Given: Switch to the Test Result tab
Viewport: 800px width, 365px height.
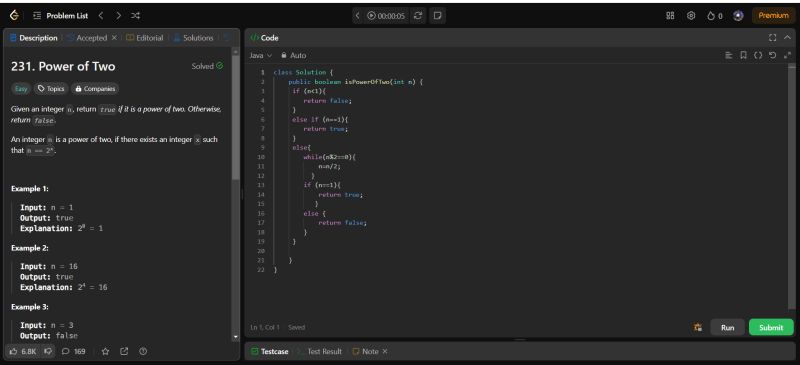Looking at the screenshot, I should 319,351.
